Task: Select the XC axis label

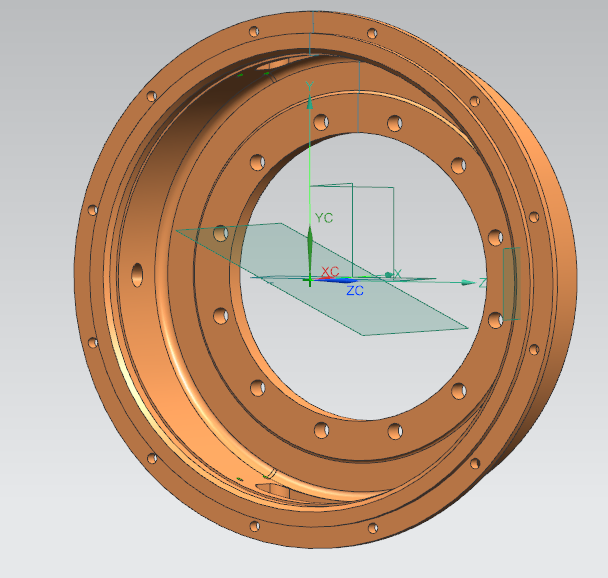Action: pyautogui.click(x=330, y=271)
